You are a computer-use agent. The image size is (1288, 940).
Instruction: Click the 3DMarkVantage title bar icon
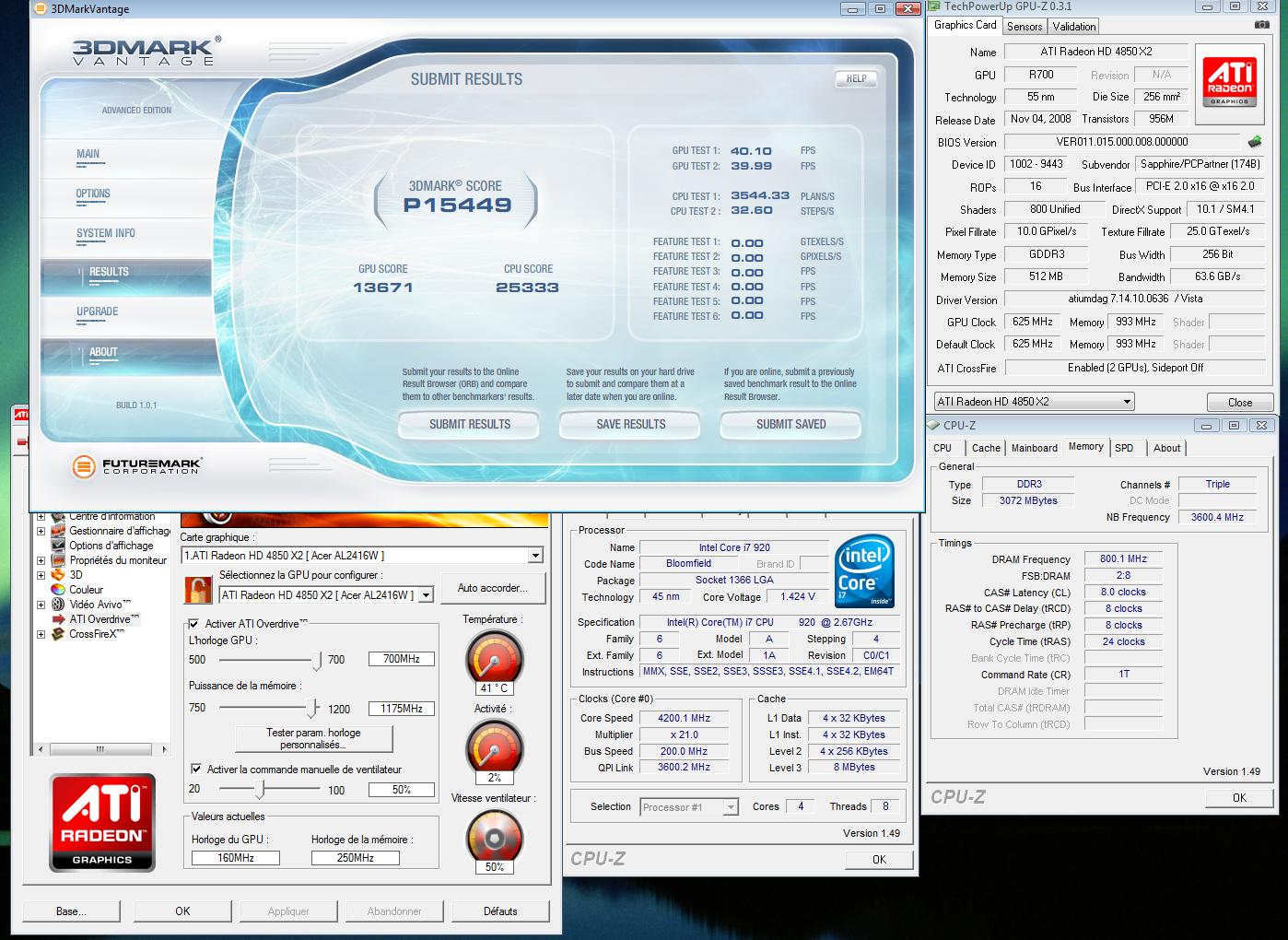(41, 9)
